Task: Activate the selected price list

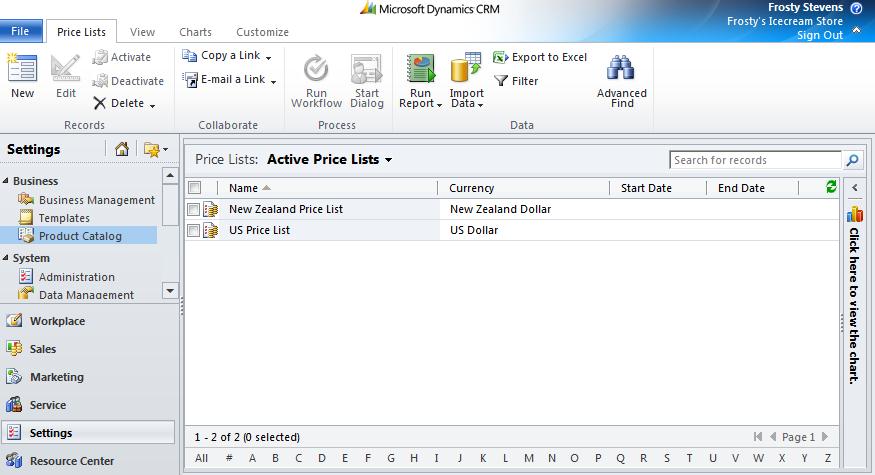Action: click(x=122, y=57)
